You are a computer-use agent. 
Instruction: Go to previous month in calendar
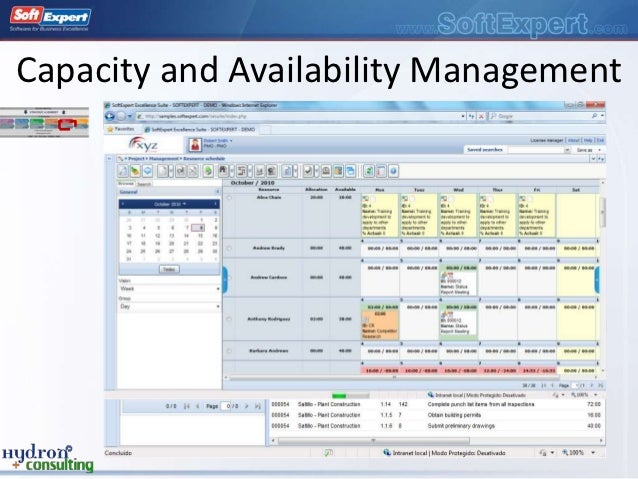(x=123, y=203)
